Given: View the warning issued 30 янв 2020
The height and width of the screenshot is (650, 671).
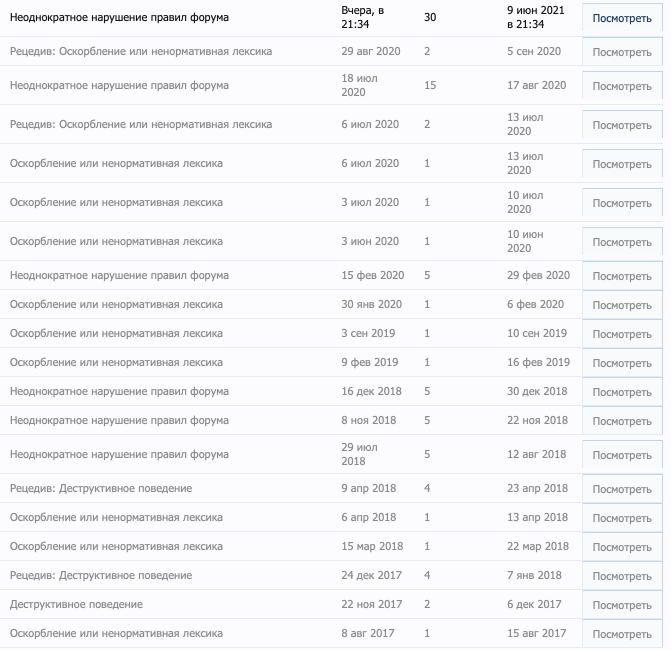Looking at the screenshot, I should [622, 305].
